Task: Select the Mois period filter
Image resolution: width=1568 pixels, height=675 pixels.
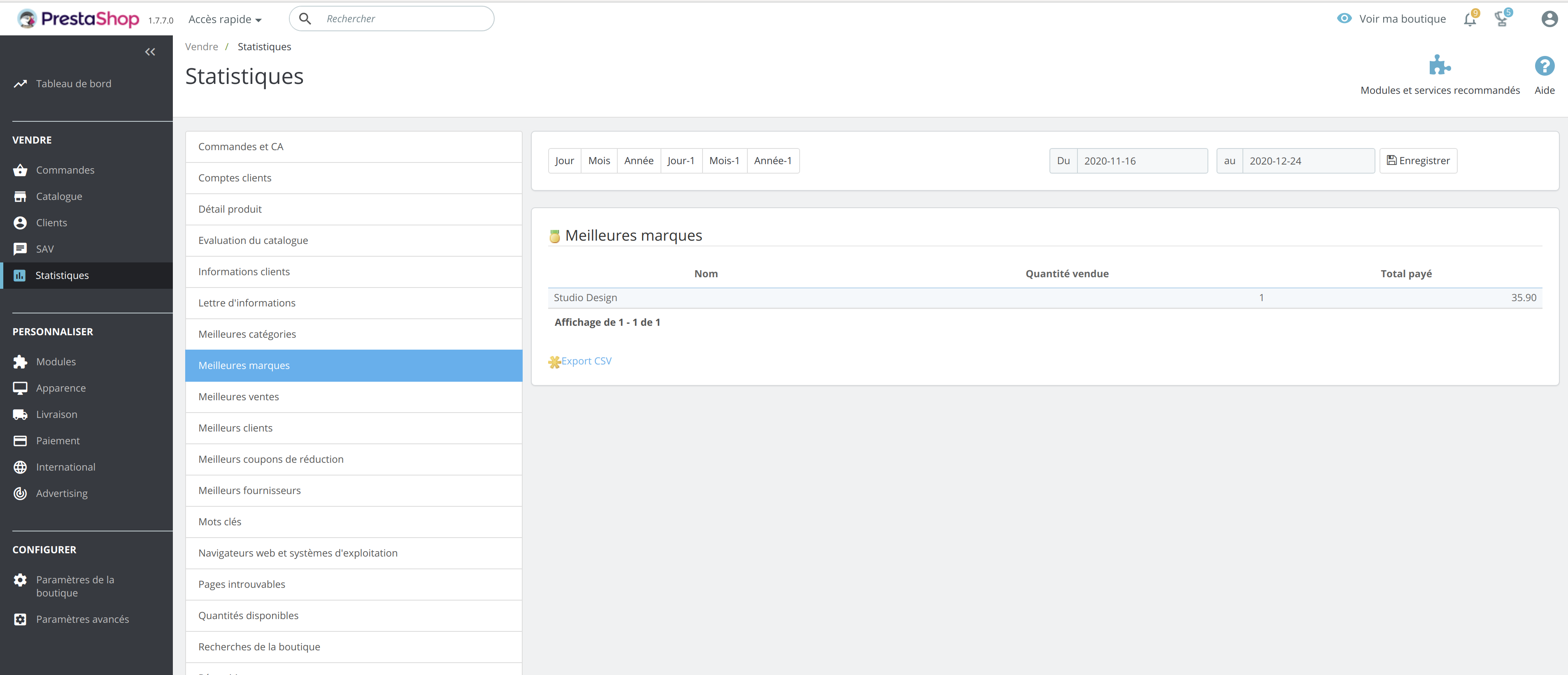Action: (598, 160)
